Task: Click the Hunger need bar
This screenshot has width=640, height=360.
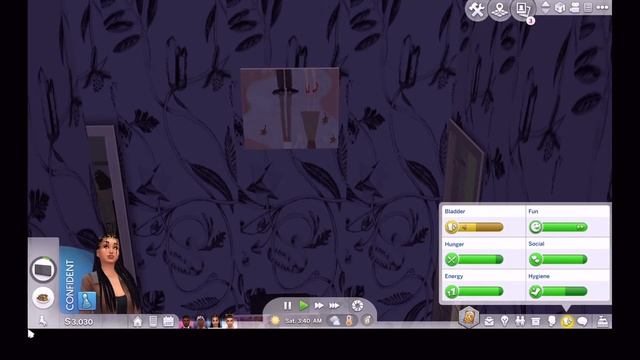Action: (x=474, y=259)
